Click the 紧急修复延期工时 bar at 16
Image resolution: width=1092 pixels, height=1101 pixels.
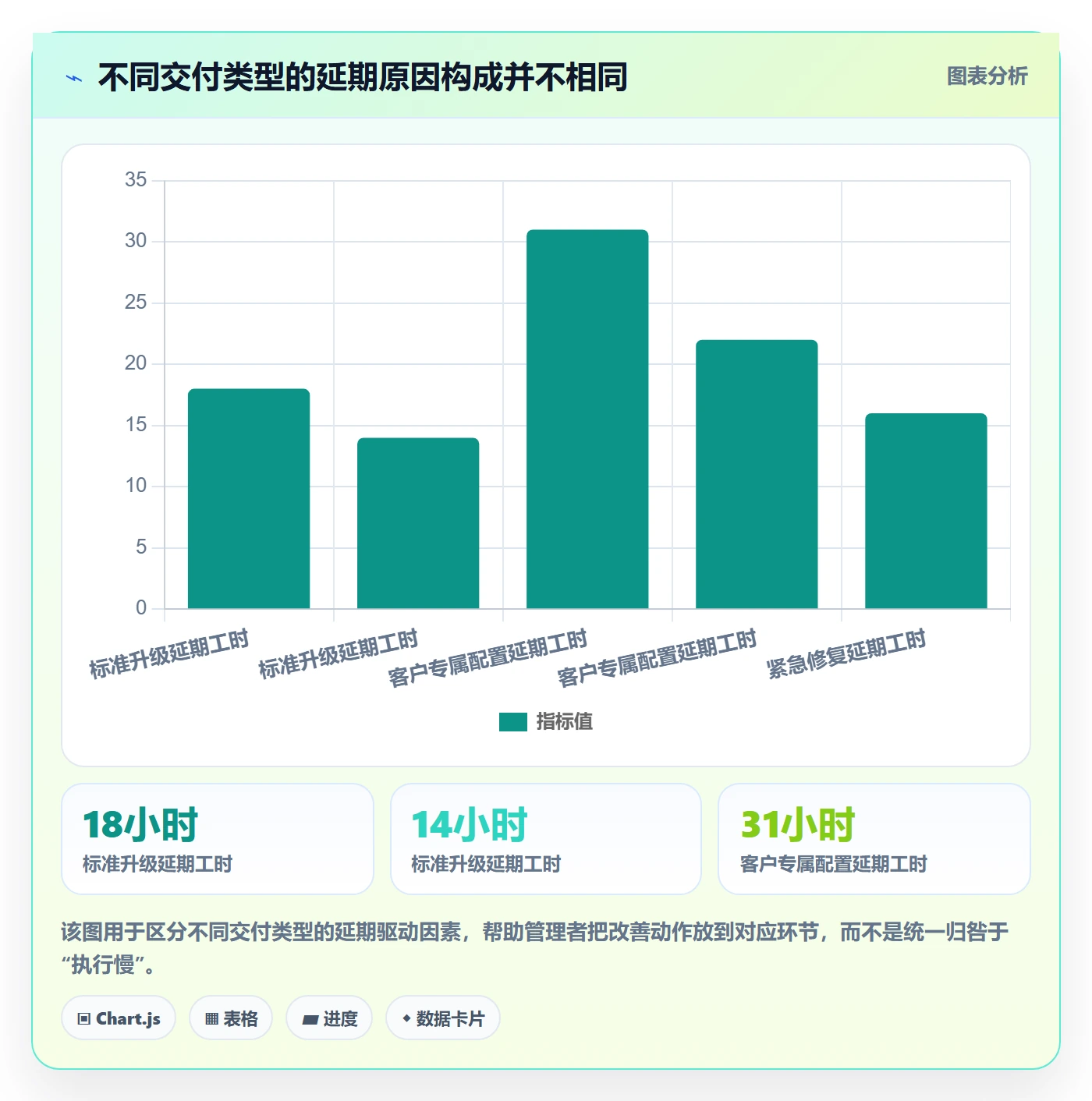(926, 511)
